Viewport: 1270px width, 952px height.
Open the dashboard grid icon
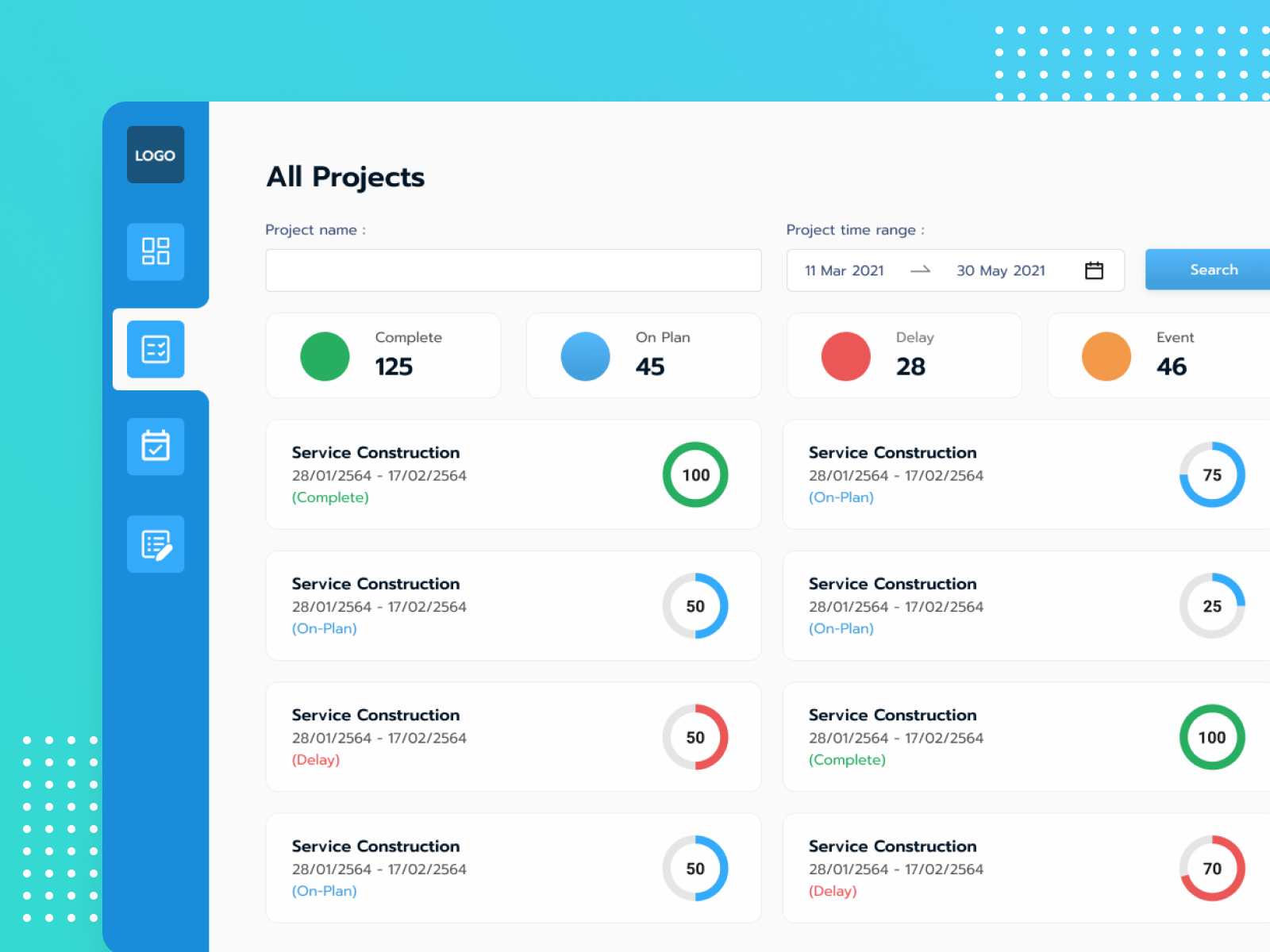click(x=155, y=251)
